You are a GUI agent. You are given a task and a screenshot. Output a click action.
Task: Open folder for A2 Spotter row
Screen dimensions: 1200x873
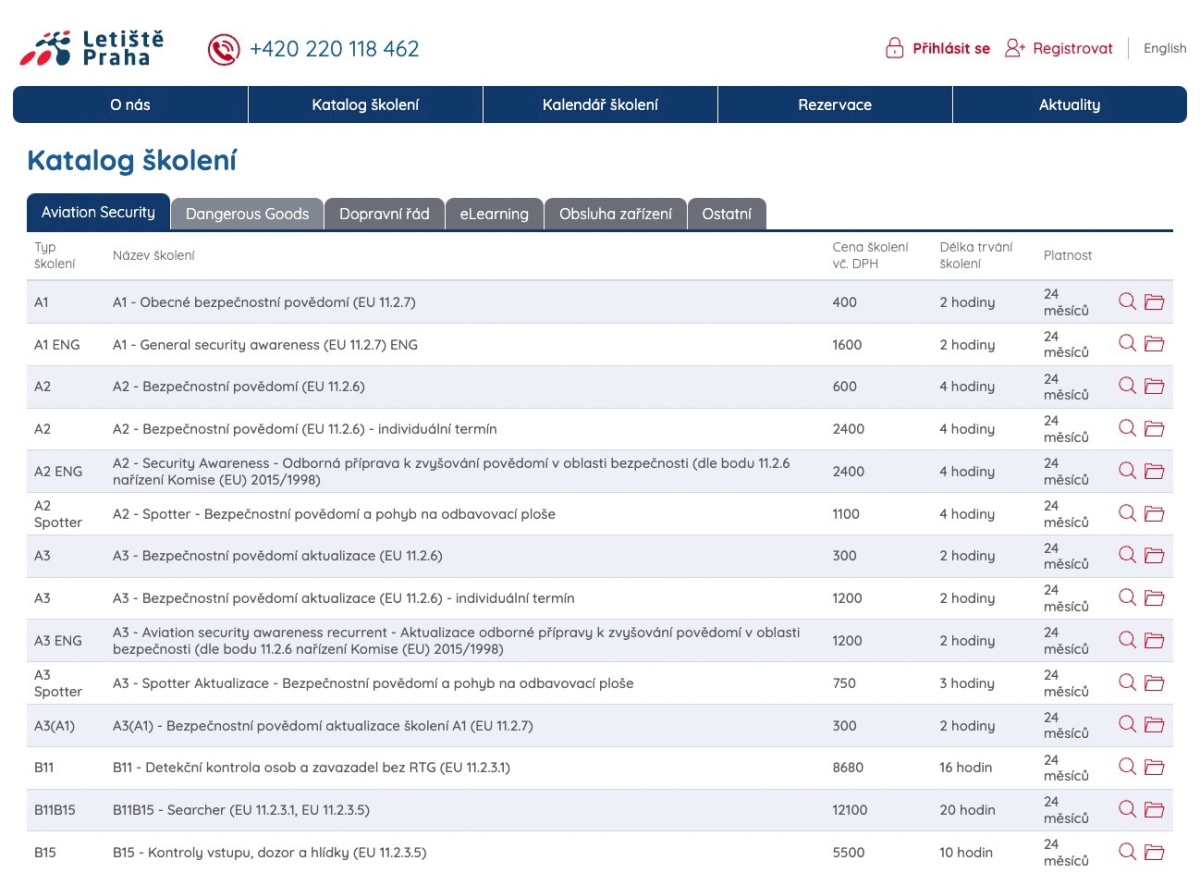click(x=1154, y=514)
